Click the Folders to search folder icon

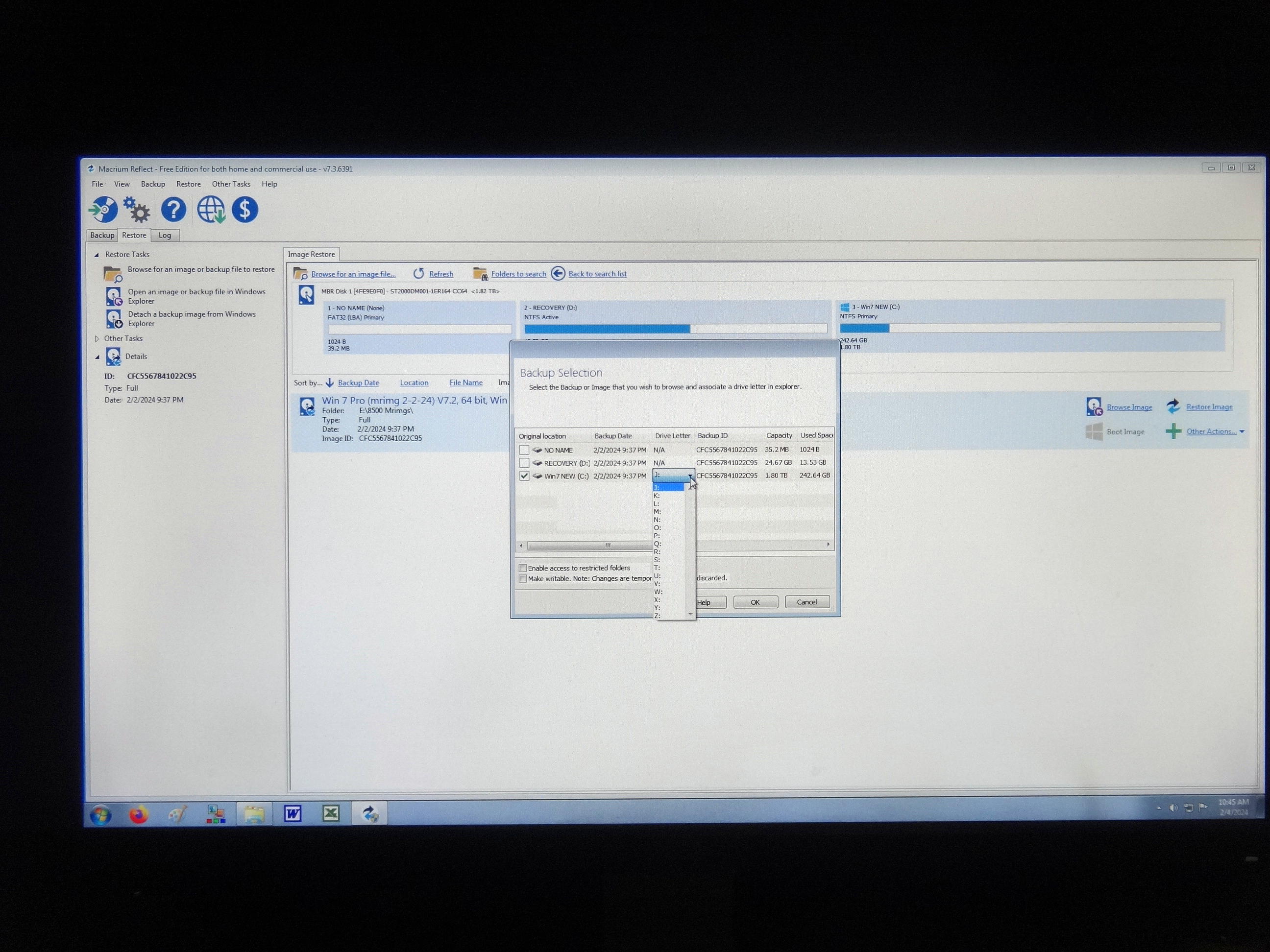click(x=480, y=274)
